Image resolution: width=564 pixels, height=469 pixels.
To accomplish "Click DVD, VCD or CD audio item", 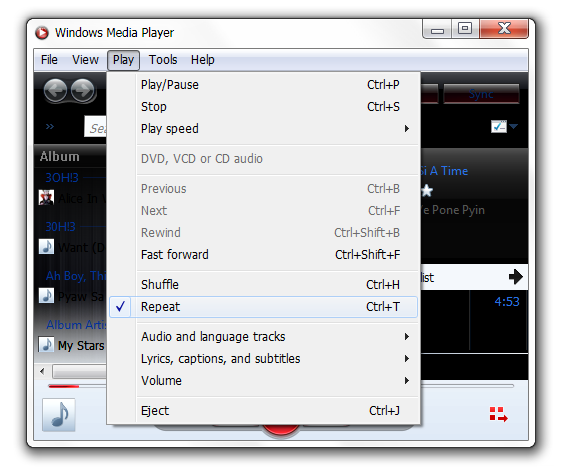I will [x=264, y=159].
